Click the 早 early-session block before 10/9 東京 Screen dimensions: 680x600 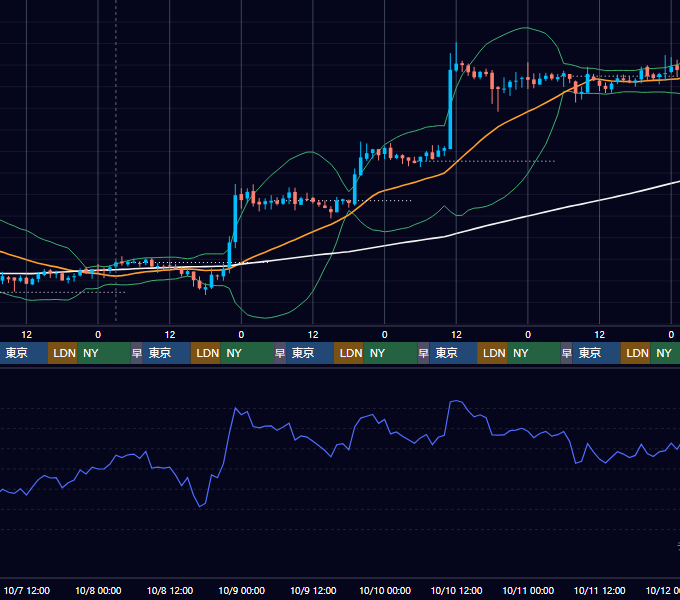(280, 353)
